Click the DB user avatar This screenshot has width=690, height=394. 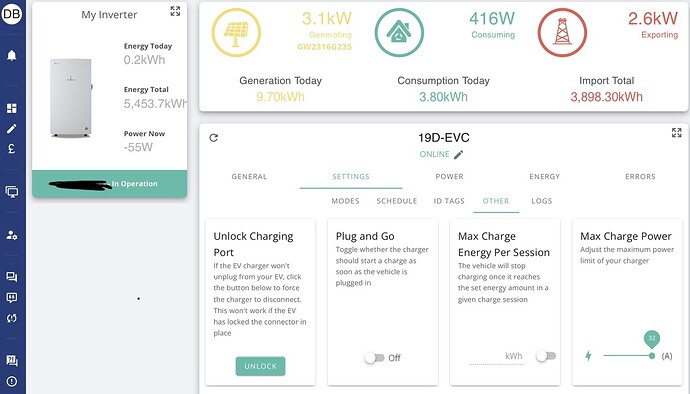coord(12,14)
